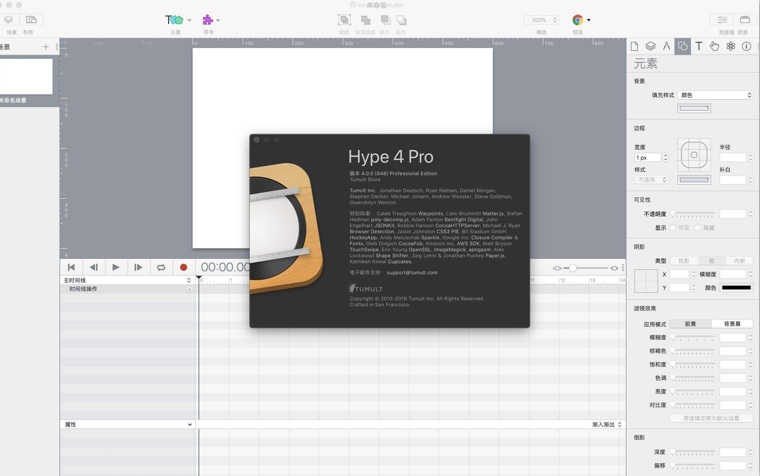Screen dimensions: 760x476
Task: Select the Element inspector tab
Action: pos(682,47)
